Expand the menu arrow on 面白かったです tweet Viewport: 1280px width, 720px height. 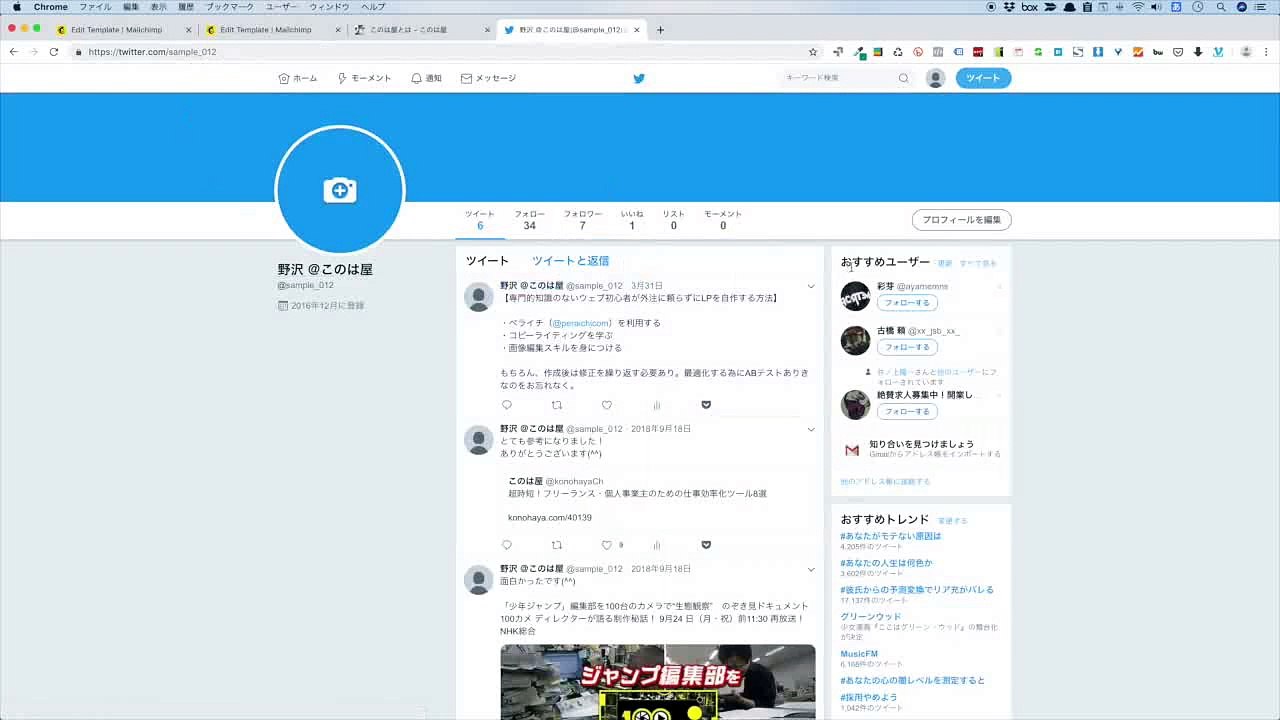[x=811, y=569]
